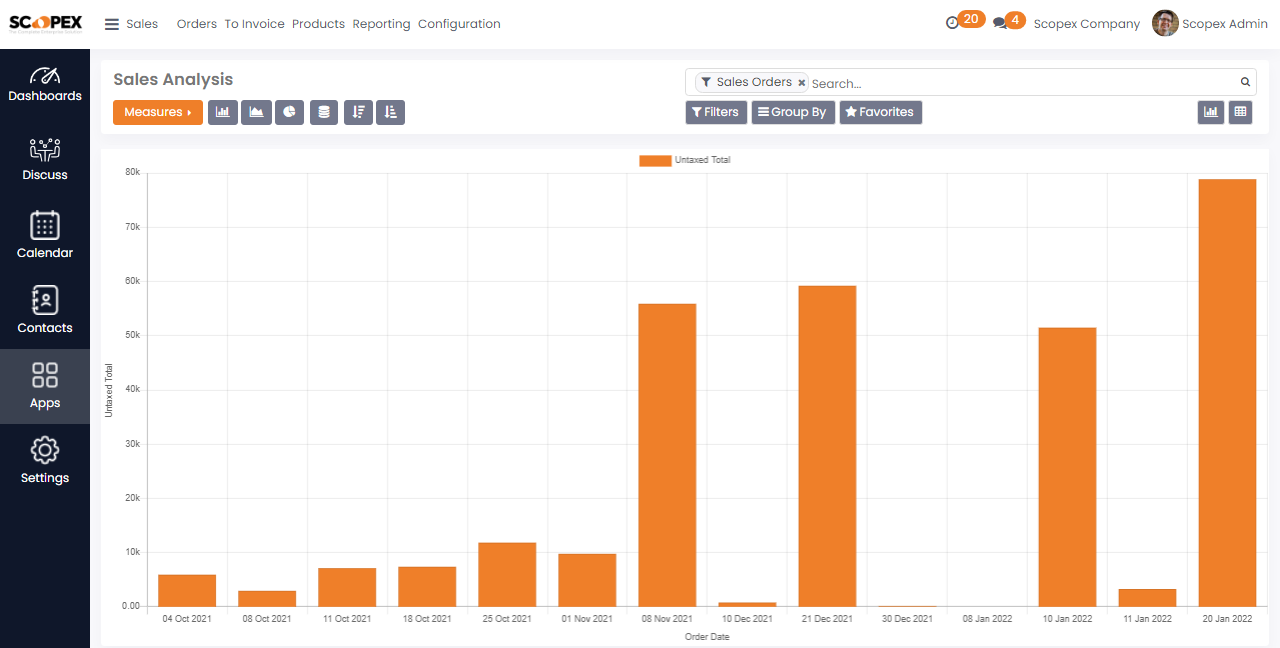Open the Measures dropdown
The width and height of the screenshot is (1280, 648).
(x=157, y=113)
